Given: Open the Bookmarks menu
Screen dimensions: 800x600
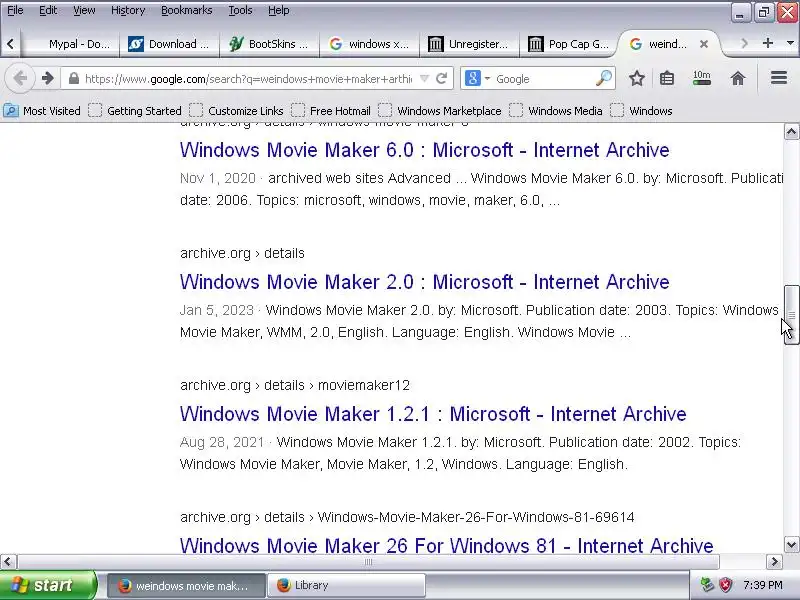Looking at the screenshot, I should coord(187,10).
